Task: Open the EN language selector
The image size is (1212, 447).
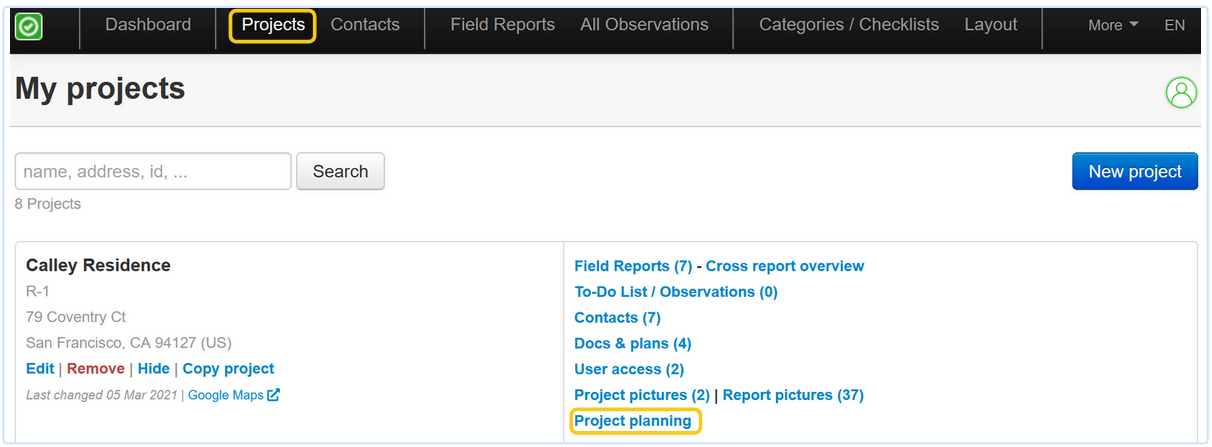Action: pyautogui.click(x=1174, y=26)
